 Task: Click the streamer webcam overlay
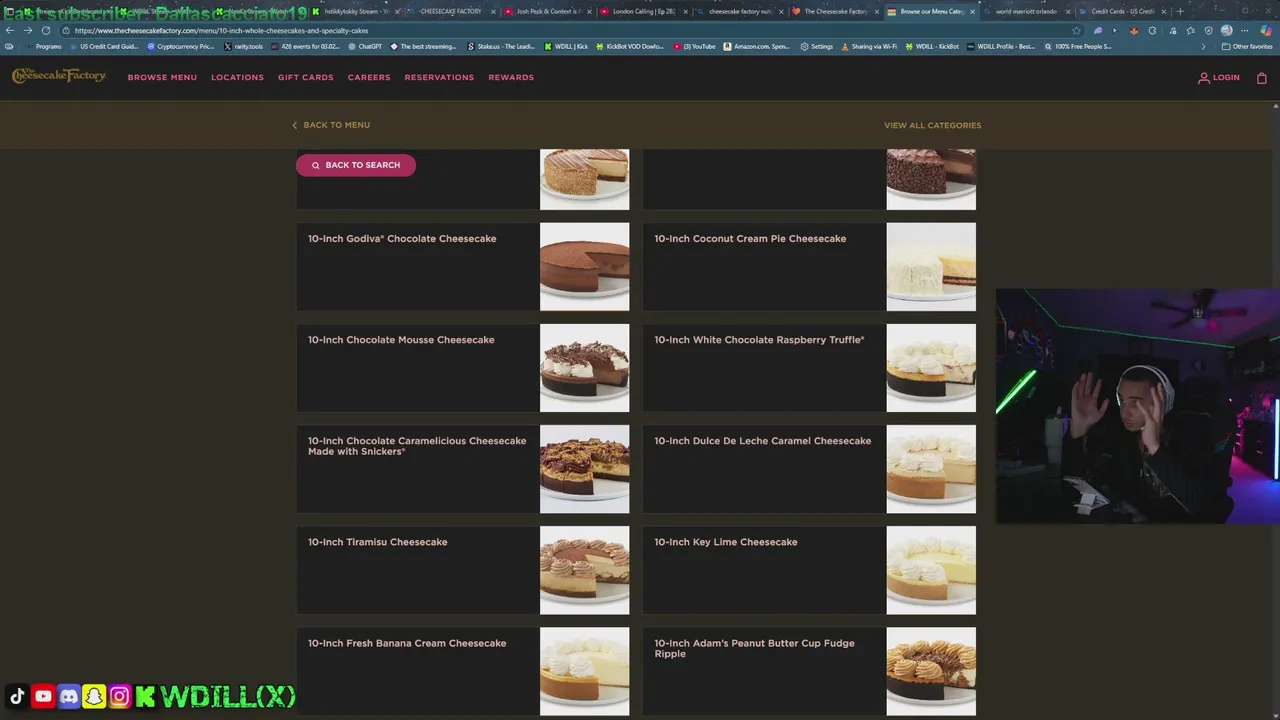[1138, 407]
